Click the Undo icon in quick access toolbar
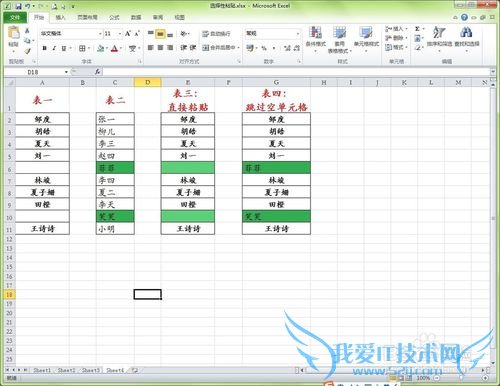This screenshot has width=500, height=386. [28, 6]
